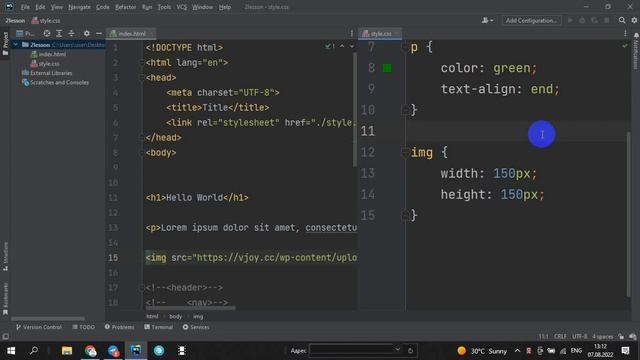Open style.css editor tab options menu
This screenshot has width=640, height=360.
625,33
